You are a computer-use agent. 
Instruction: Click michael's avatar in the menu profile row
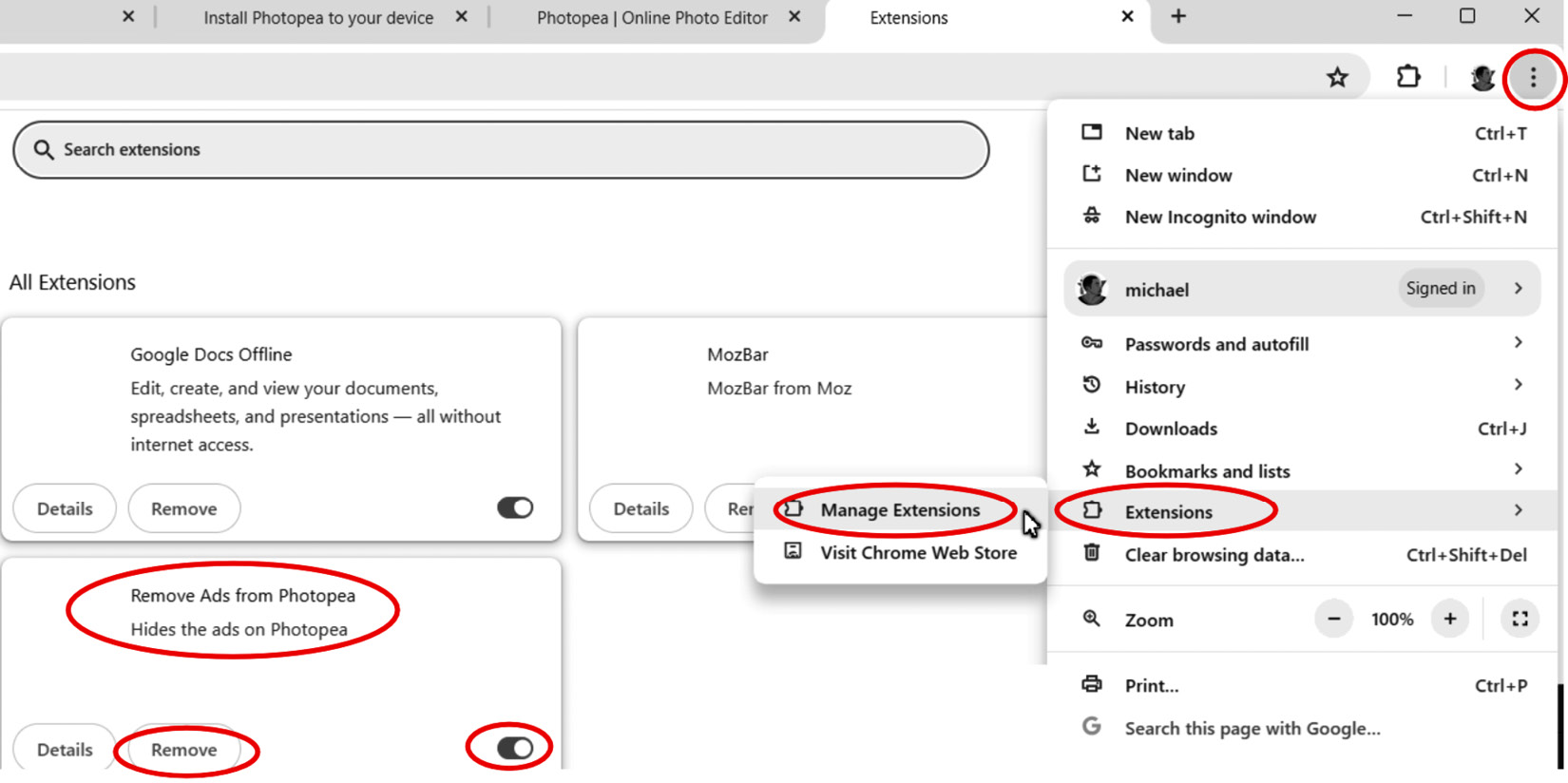[1092, 289]
